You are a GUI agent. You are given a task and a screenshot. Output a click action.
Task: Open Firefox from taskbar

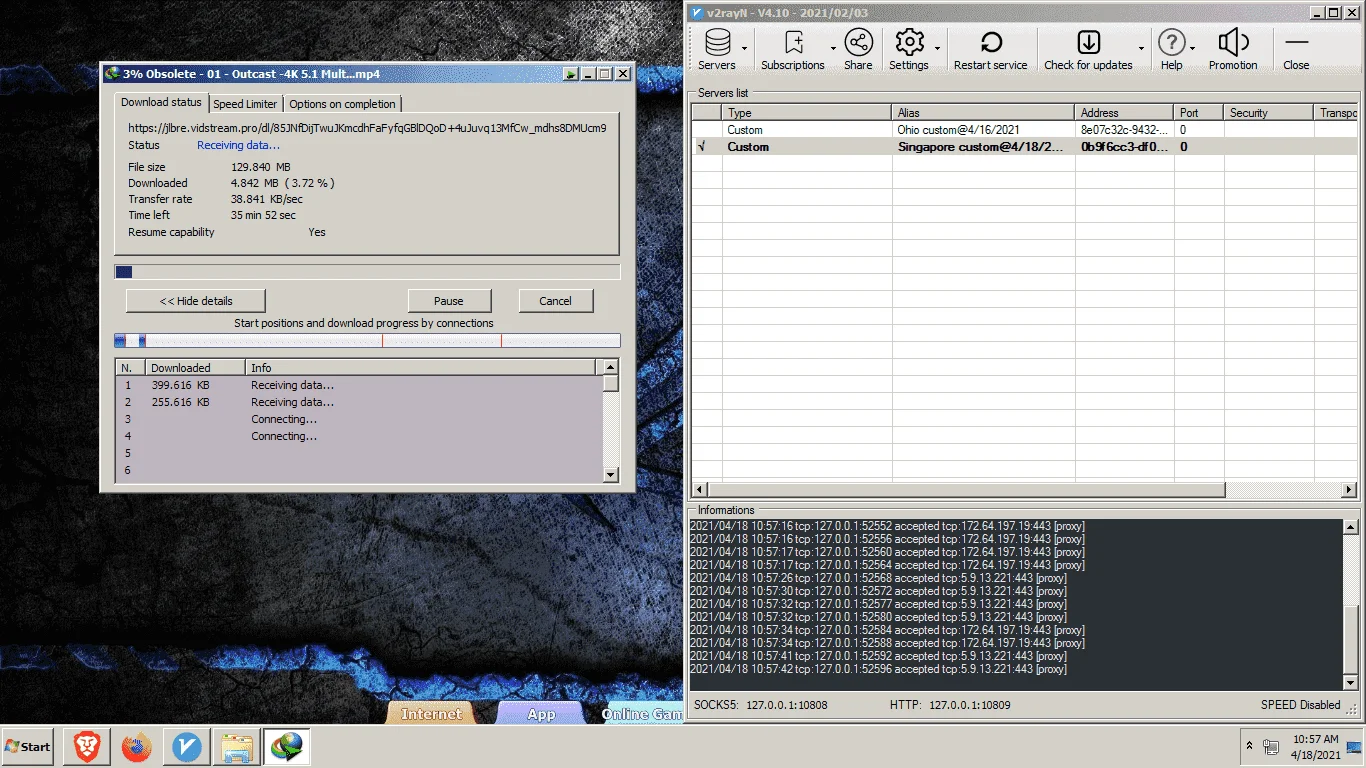click(136, 747)
